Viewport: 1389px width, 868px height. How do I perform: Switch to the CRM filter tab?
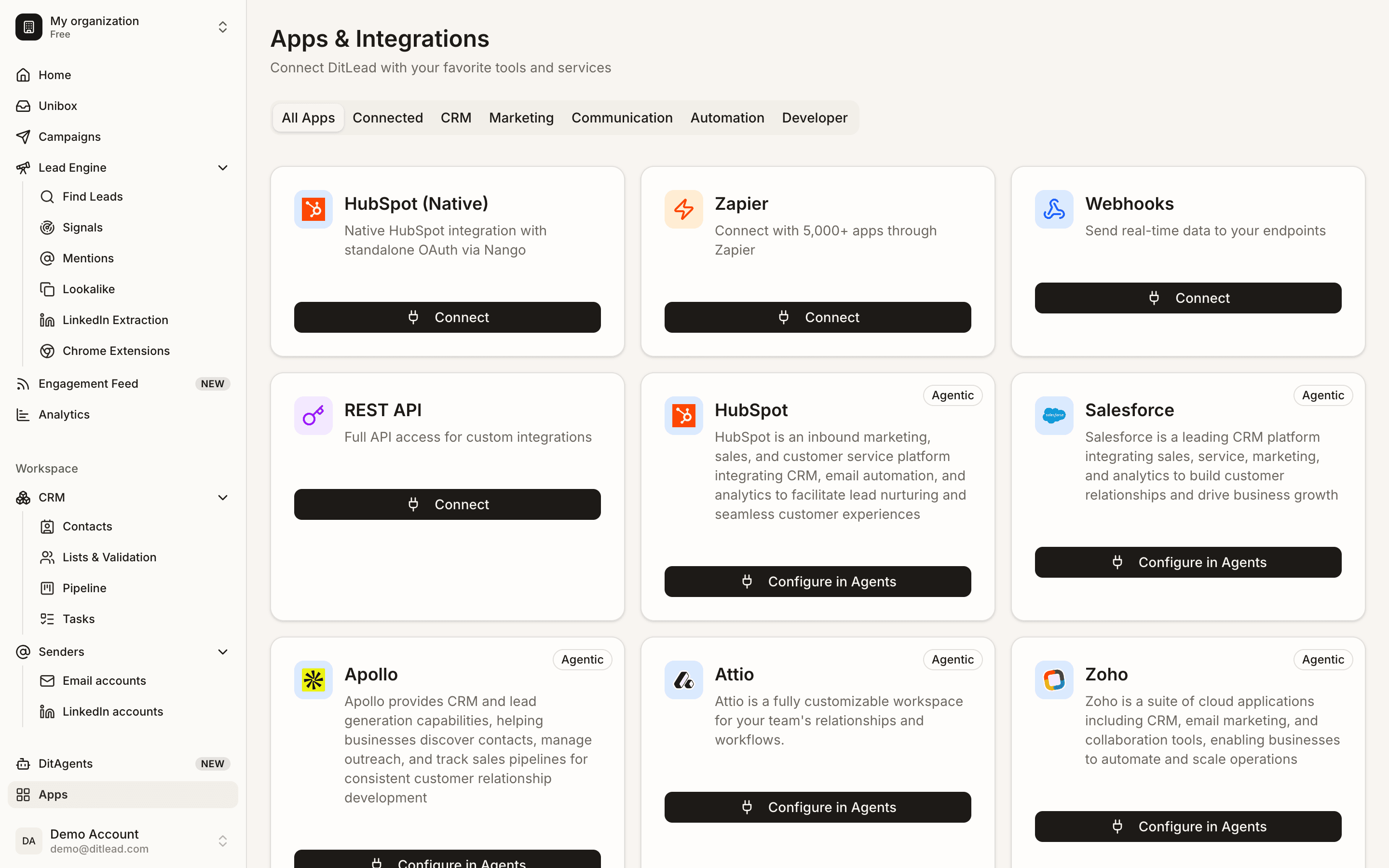pyautogui.click(x=456, y=118)
